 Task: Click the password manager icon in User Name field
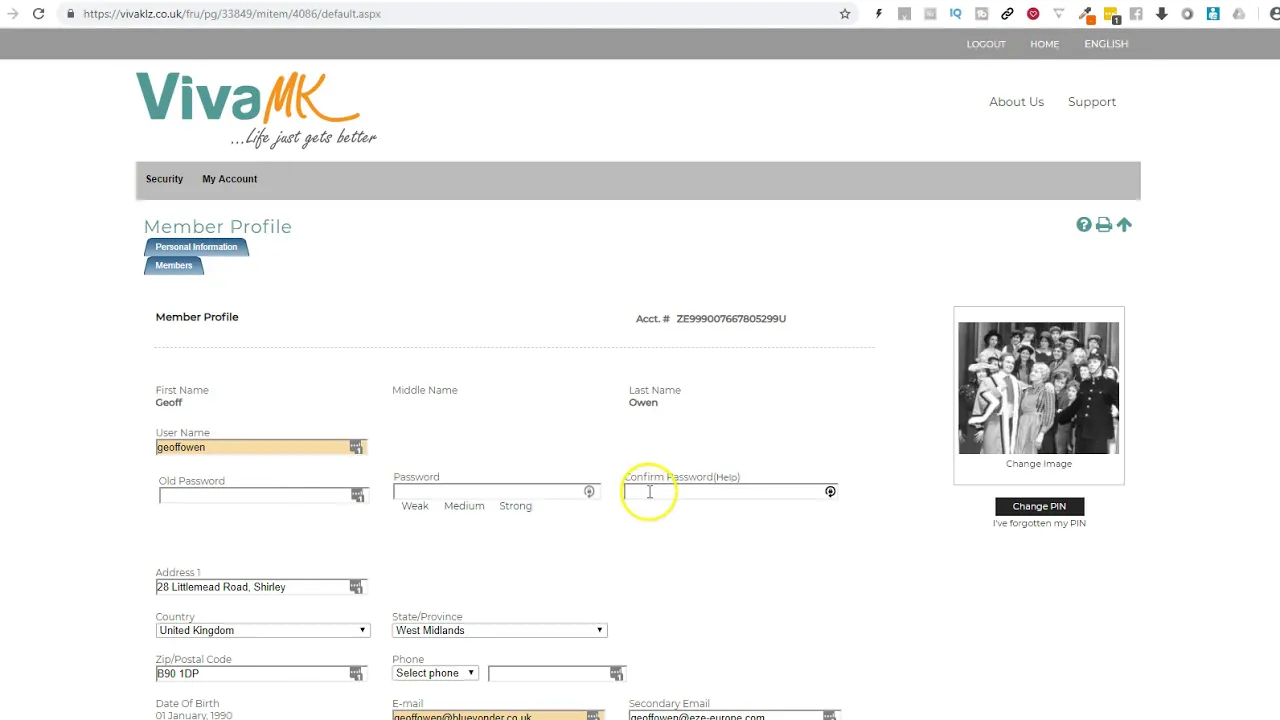pyautogui.click(x=356, y=447)
